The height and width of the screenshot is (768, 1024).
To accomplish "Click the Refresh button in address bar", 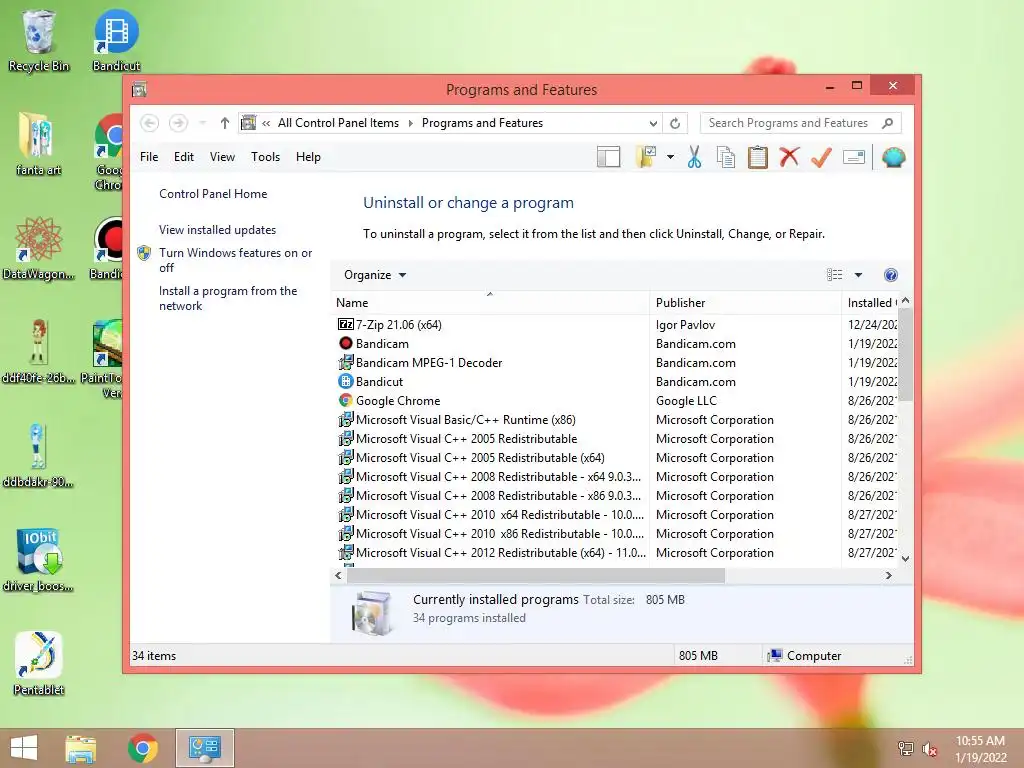I will (x=675, y=123).
